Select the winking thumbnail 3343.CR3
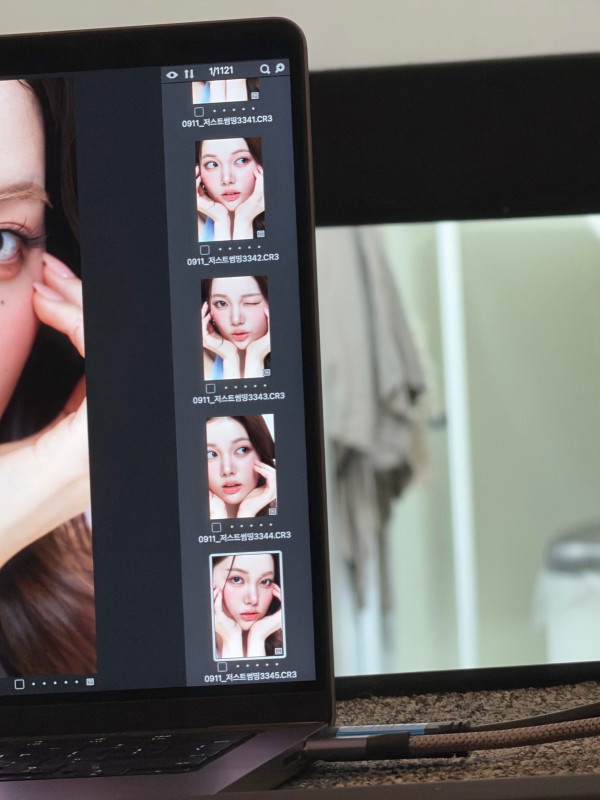Image resolution: width=600 pixels, height=800 pixels. [236, 328]
